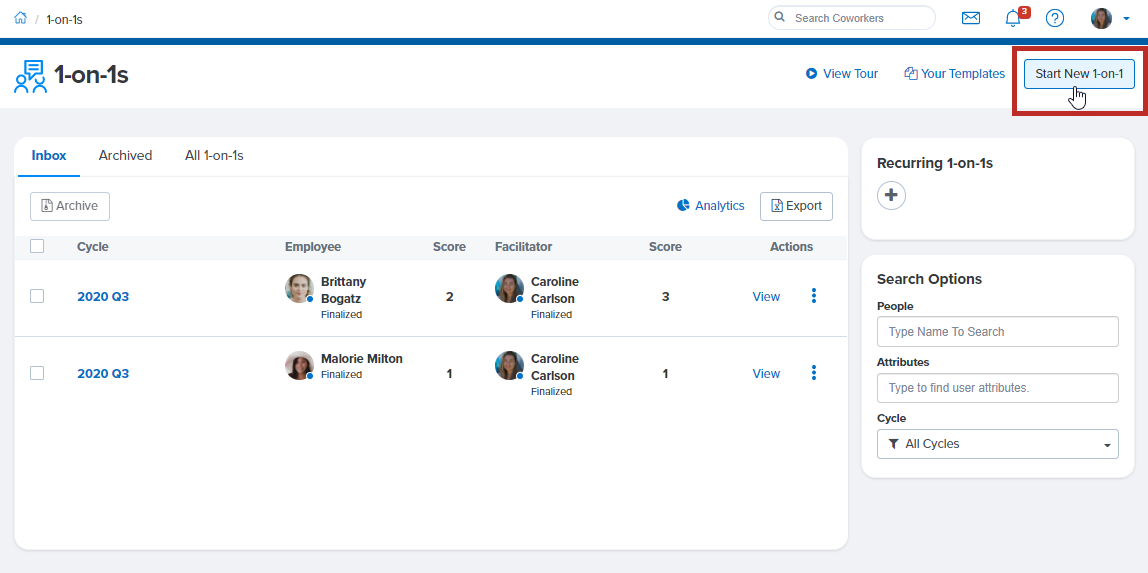
Task: Select the Brittany Bogatz row checkbox
Action: [37, 296]
